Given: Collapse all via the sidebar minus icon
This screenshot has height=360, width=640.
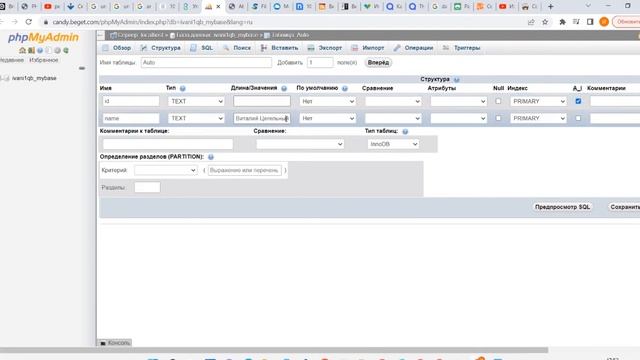Looking at the screenshot, I should point(82,68).
